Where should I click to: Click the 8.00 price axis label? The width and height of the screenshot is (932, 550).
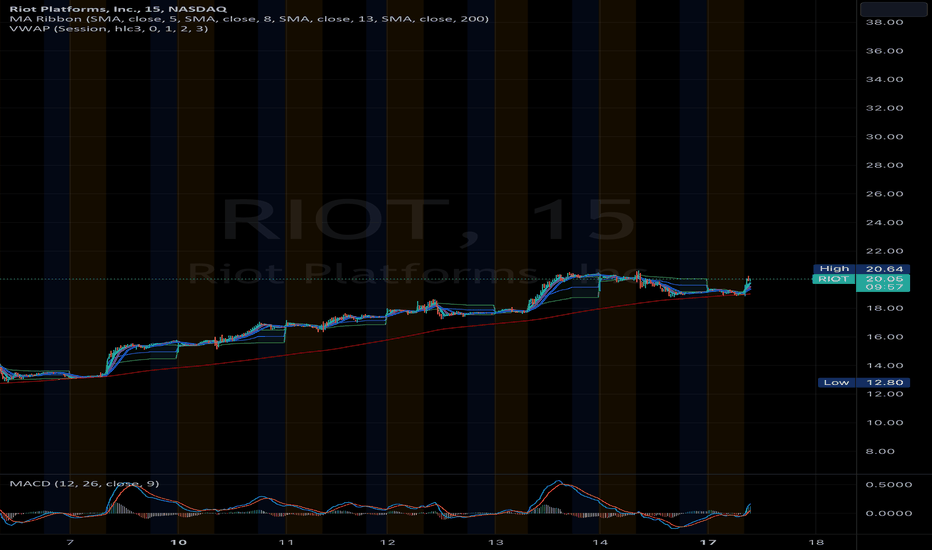[x=880, y=451]
